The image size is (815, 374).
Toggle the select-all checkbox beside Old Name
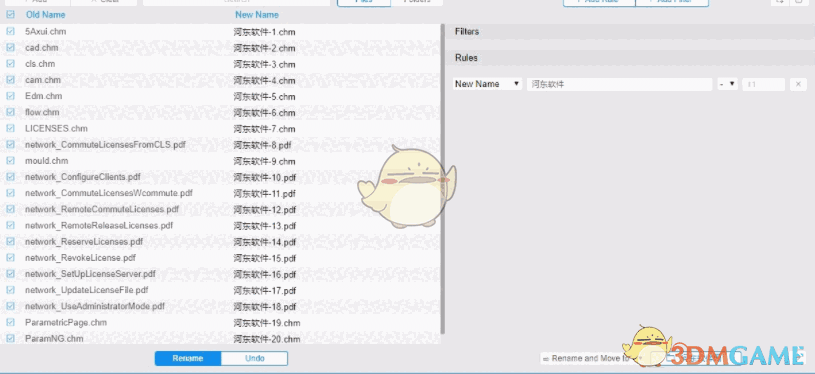click(10, 15)
